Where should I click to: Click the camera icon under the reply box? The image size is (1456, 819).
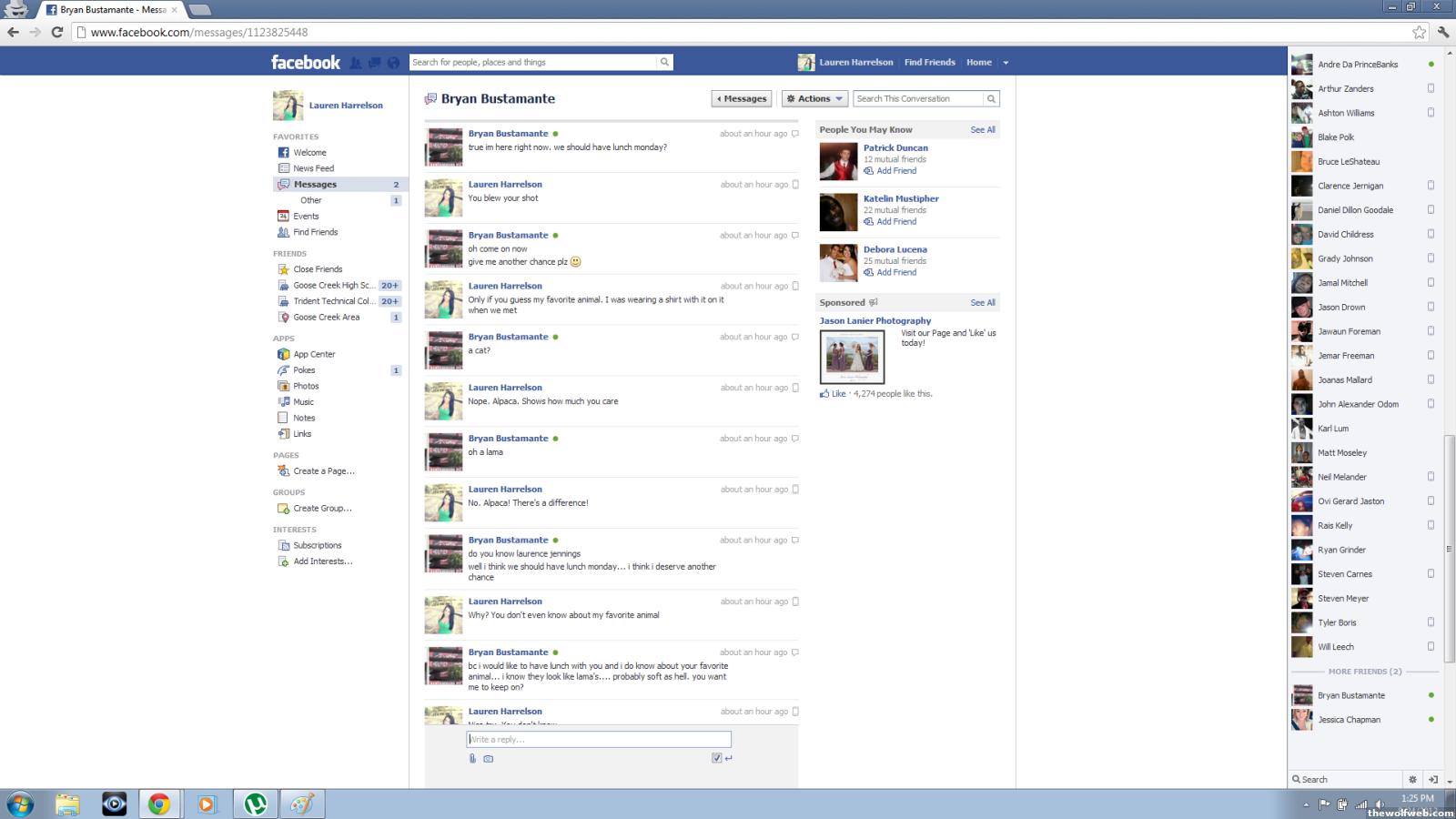click(x=489, y=758)
